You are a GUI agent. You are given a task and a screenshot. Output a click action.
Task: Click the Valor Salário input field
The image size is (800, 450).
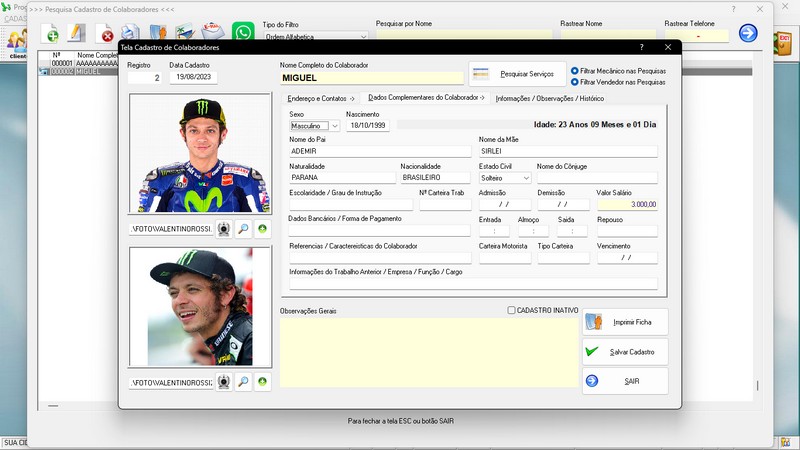[627, 204]
